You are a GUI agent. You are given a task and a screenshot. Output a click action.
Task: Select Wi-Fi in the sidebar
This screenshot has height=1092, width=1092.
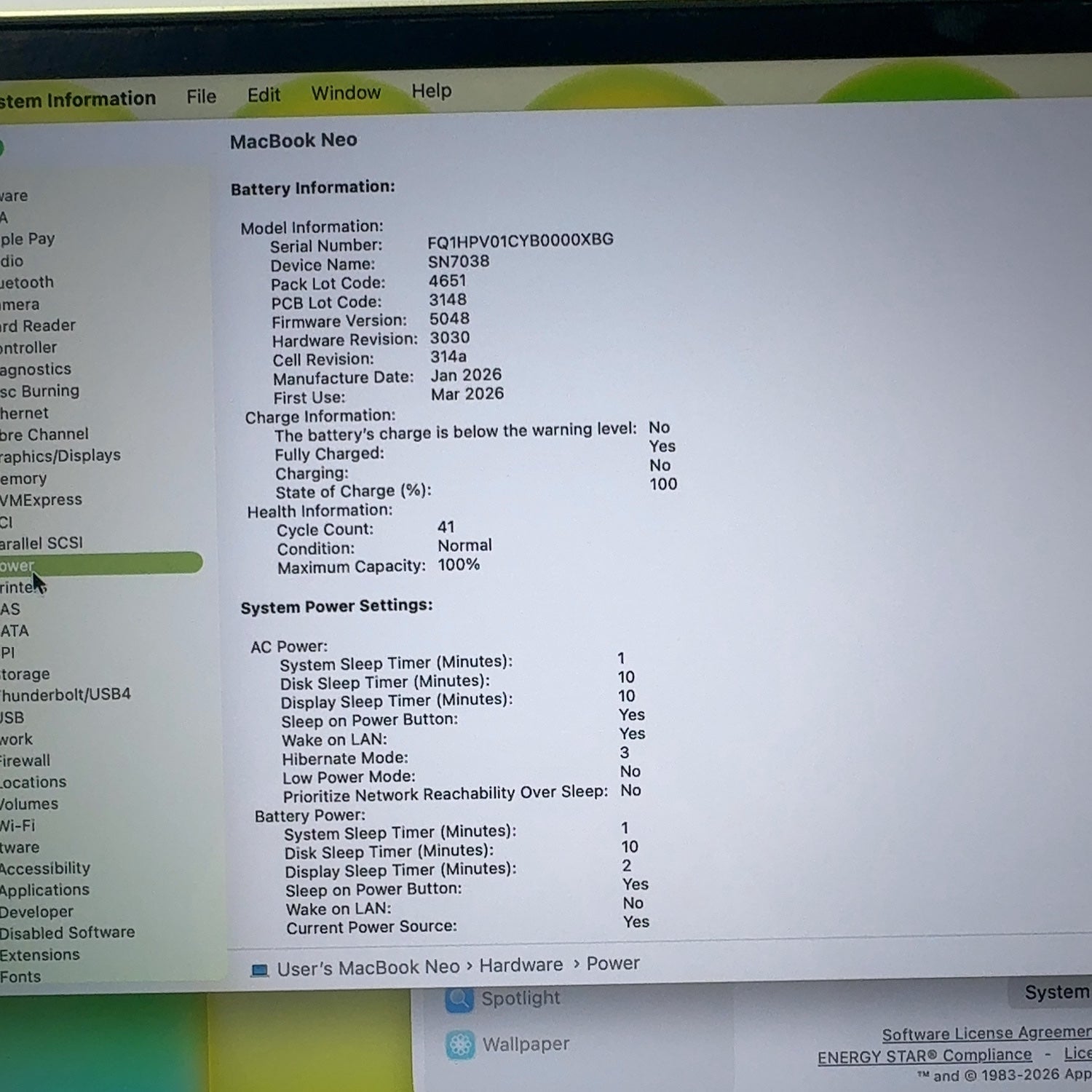[17, 826]
